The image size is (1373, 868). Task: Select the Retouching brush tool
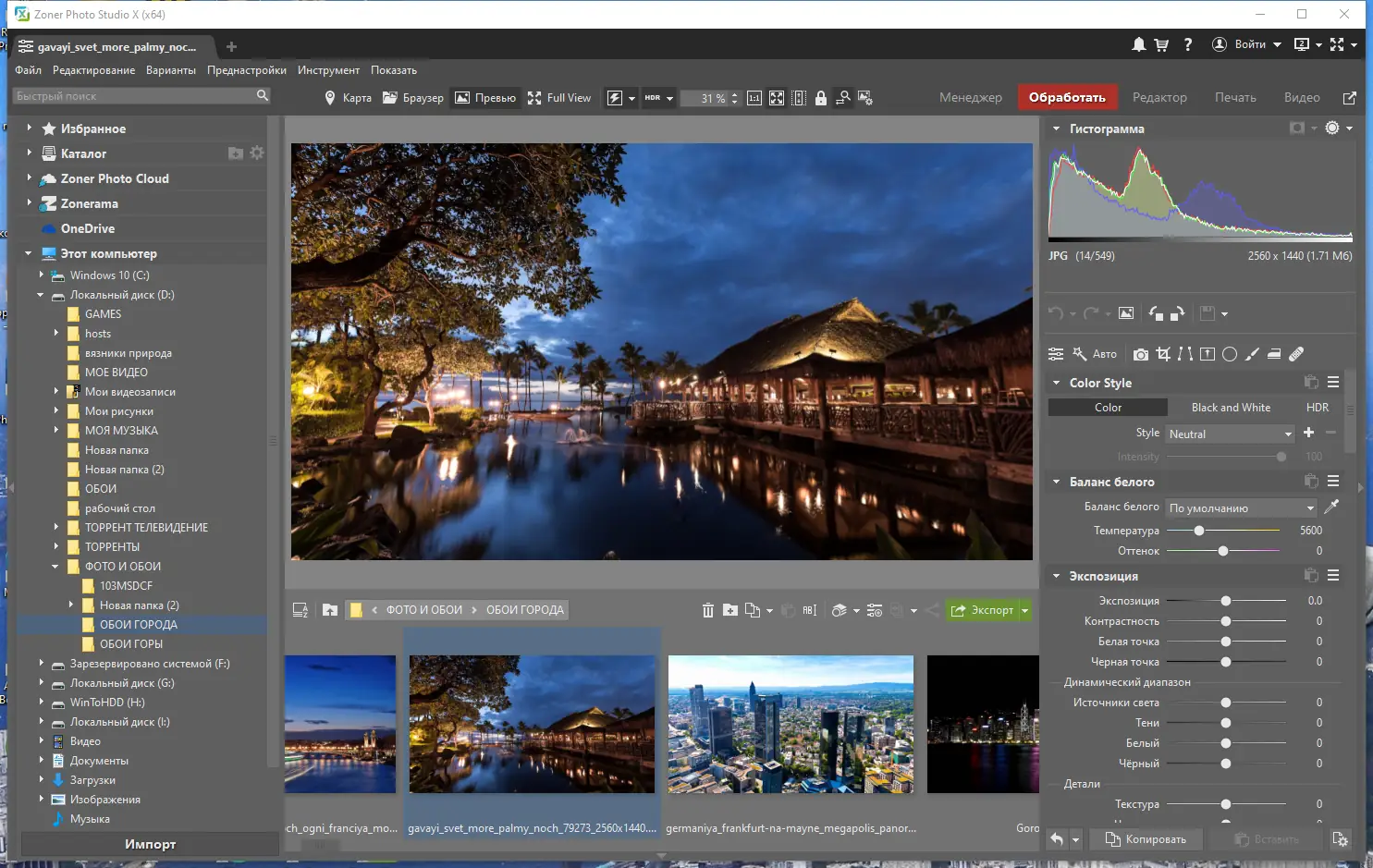click(x=1296, y=354)
